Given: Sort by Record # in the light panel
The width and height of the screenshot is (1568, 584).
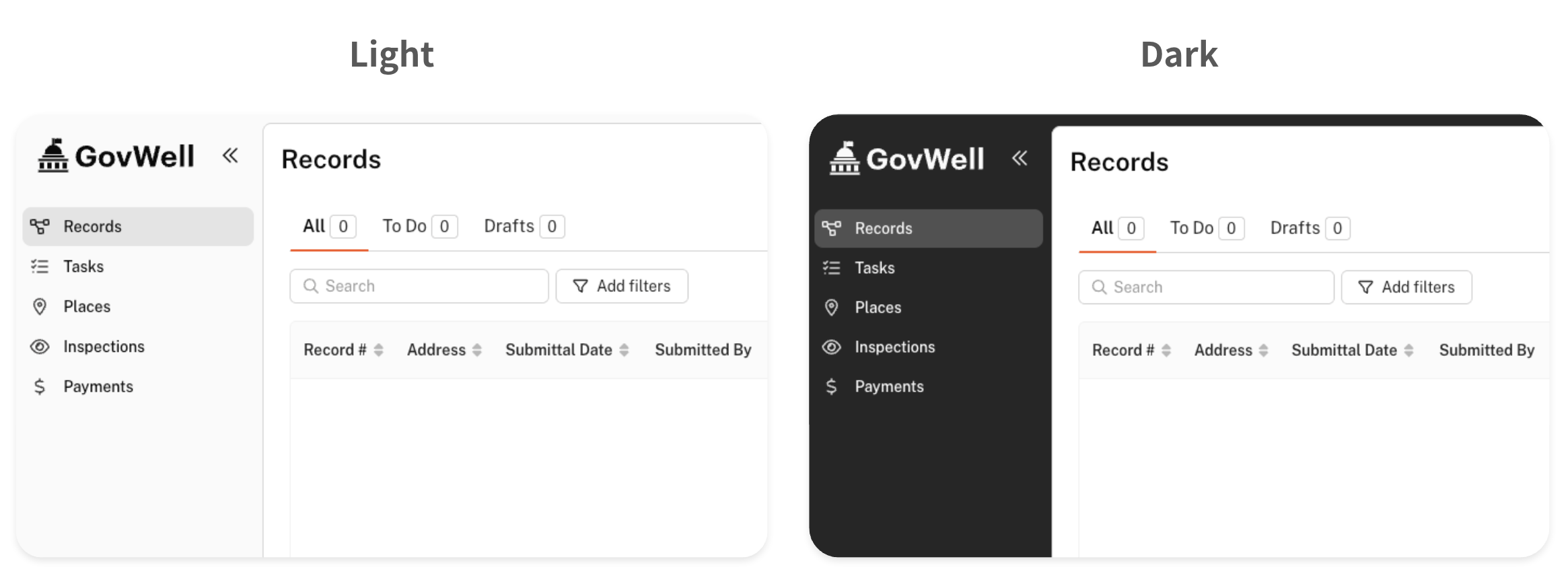Looking at the screenshot, I should 378,350.
